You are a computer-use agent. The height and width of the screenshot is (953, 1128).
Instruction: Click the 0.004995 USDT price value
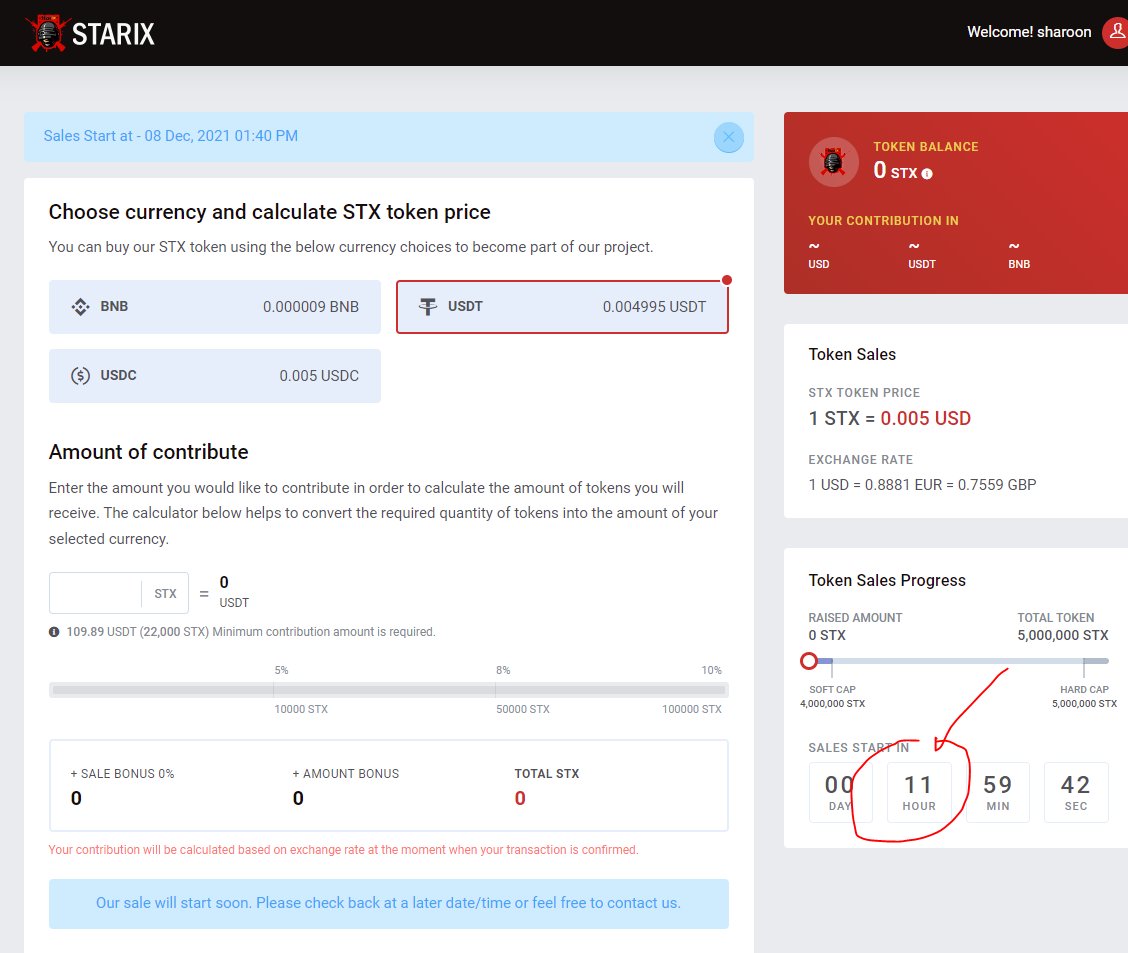655,307
